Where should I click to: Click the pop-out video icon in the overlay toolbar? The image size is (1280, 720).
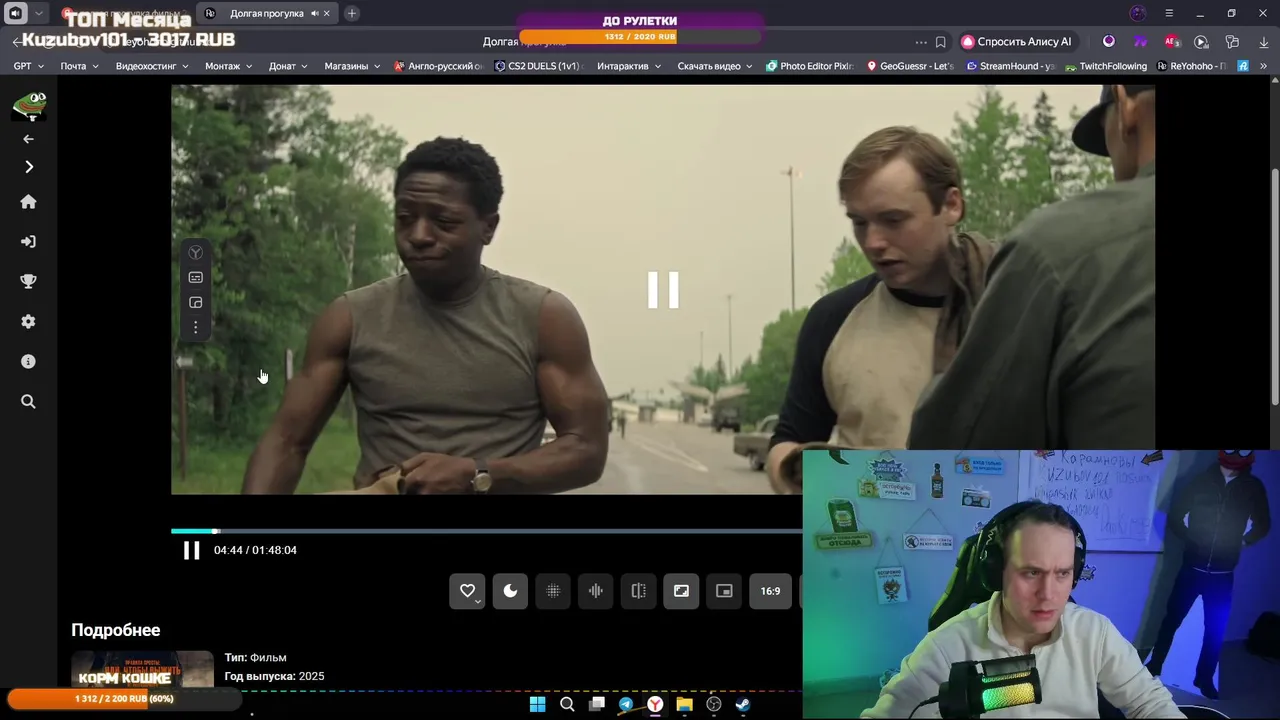point(196,302)
